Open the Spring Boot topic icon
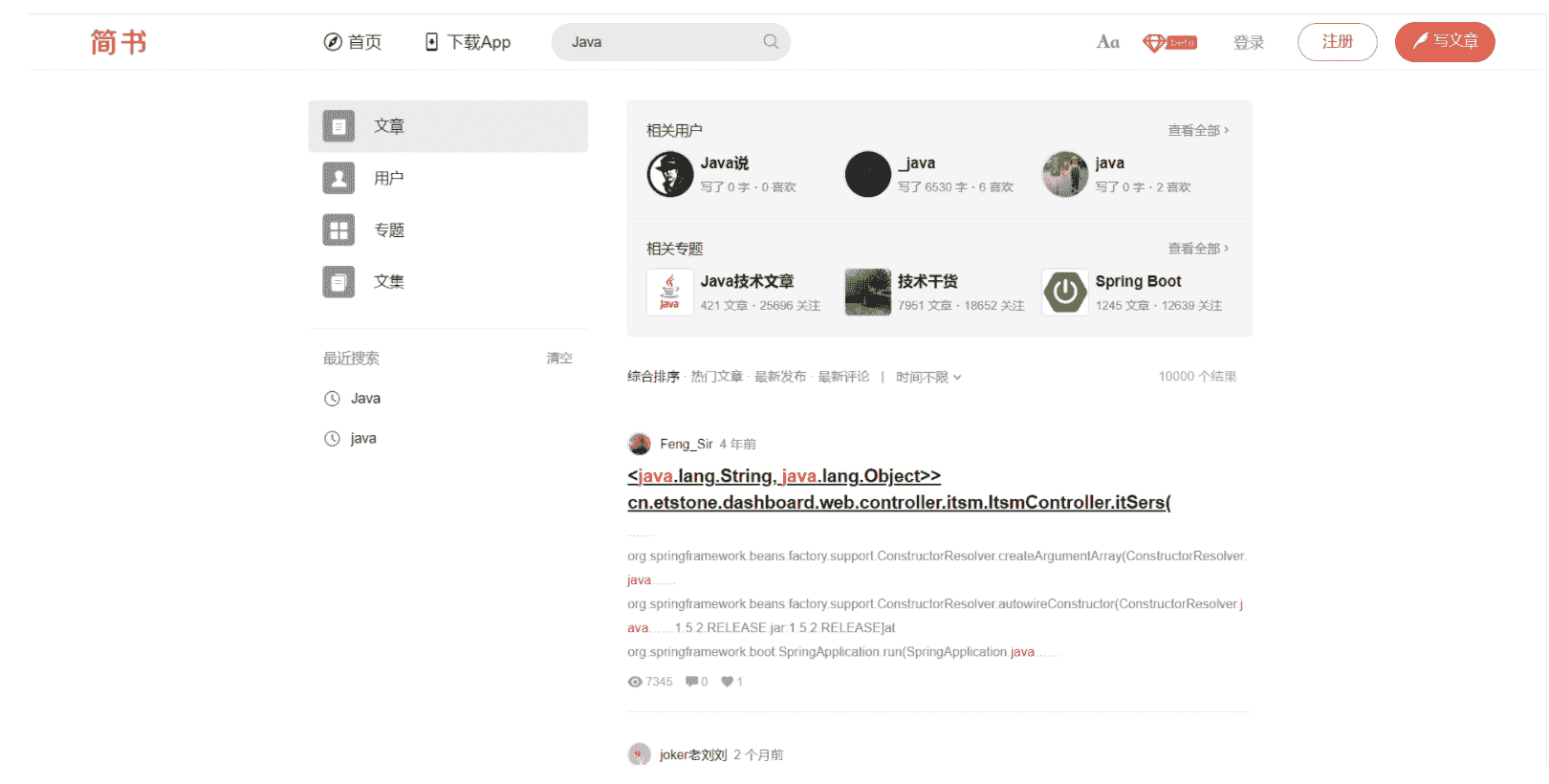This screenshot has width=1549, height=784. coord(1065,293)
